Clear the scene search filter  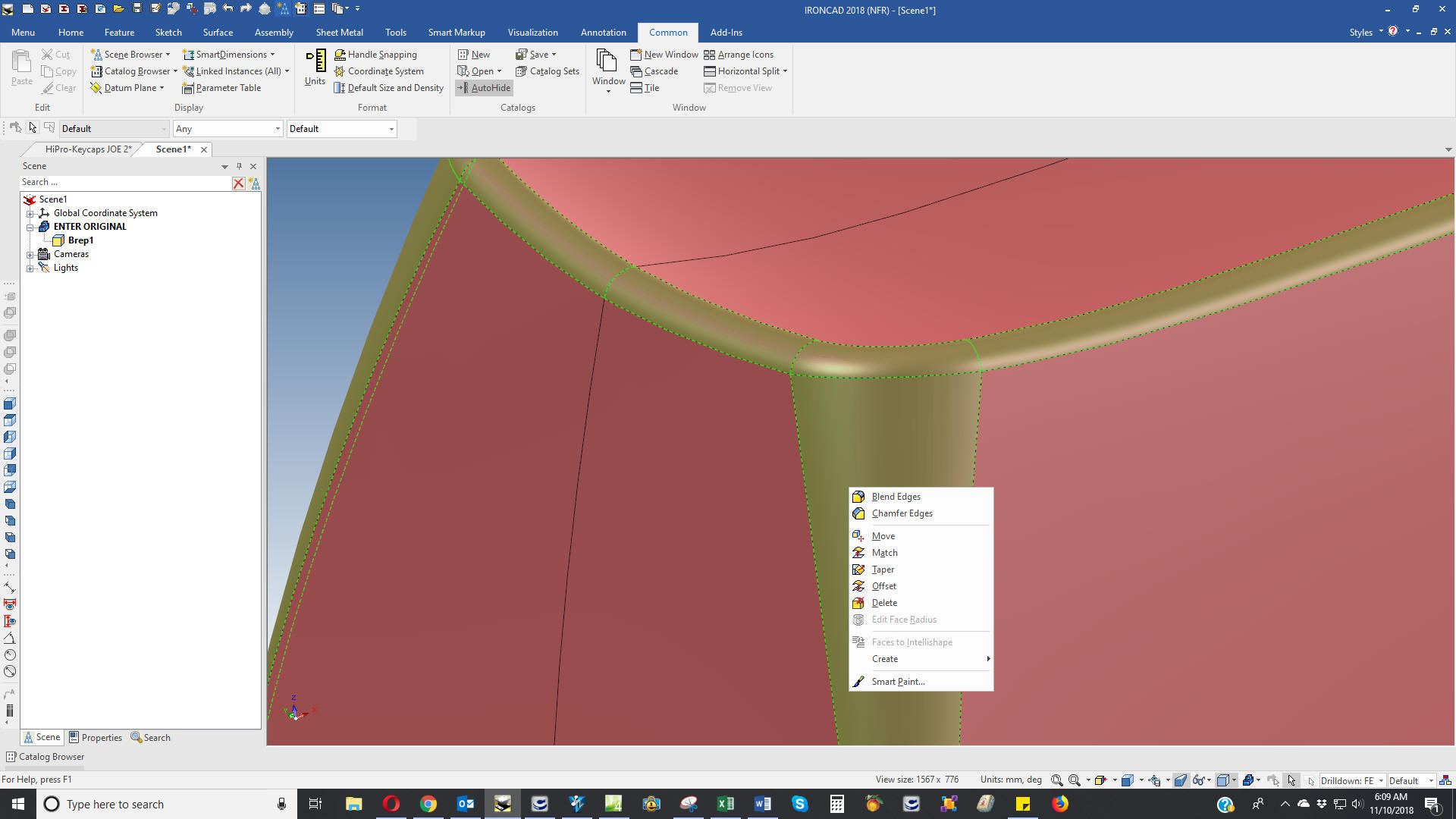click(238, 183)
